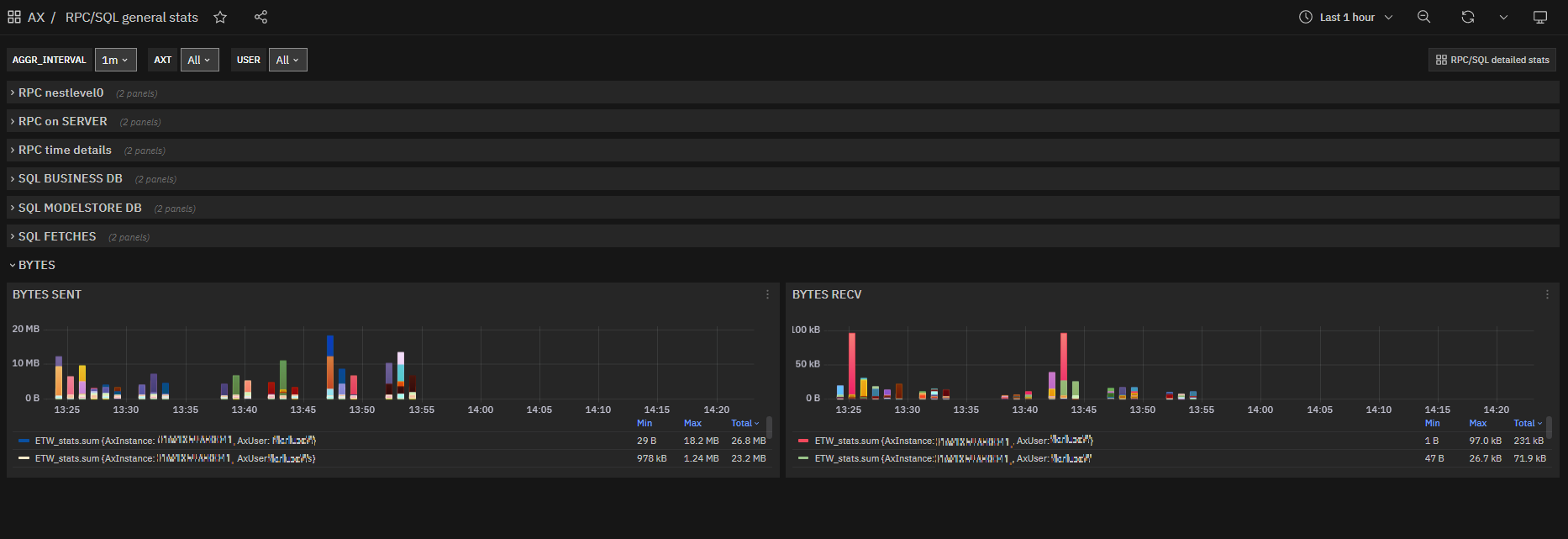The height and width of the screenshot is (539, 1568).
Task: Open the dashboards grid icon beside AX
Action: click(x=14, y=17)
